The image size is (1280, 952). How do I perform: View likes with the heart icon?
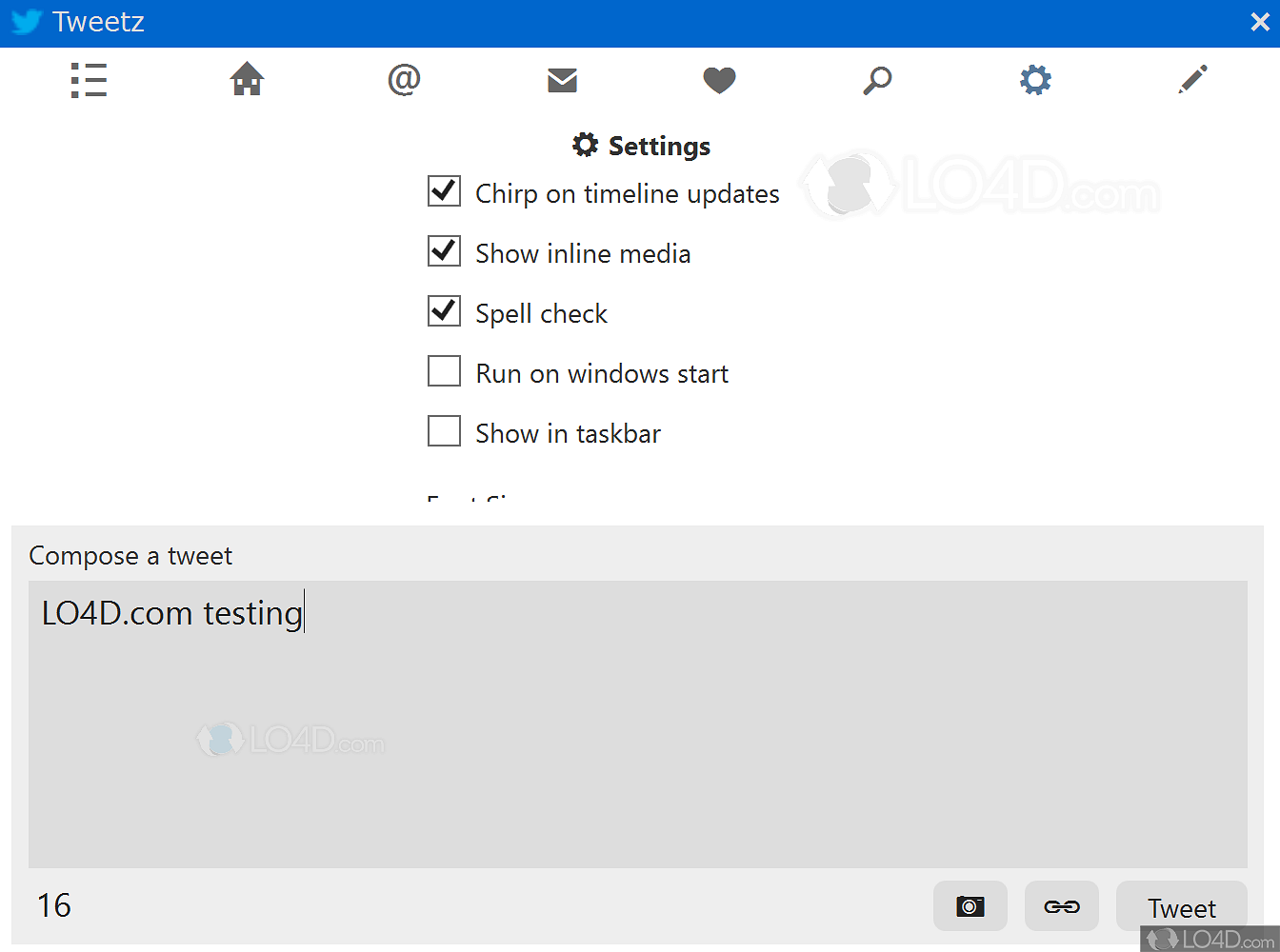[719, 80]
